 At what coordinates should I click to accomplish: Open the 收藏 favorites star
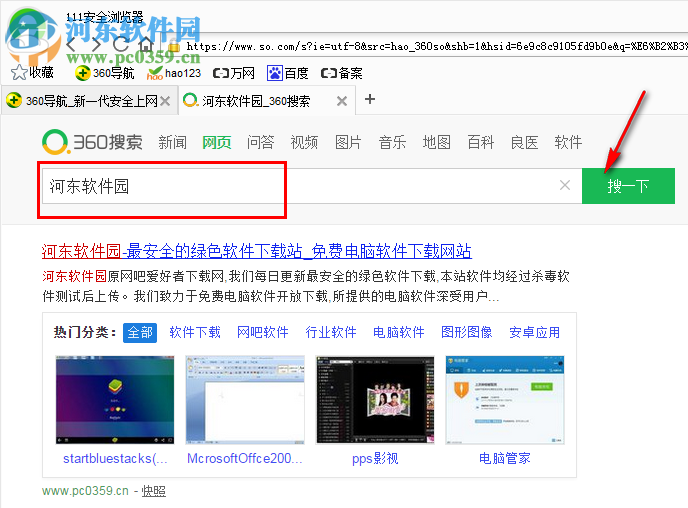(32, 72)
